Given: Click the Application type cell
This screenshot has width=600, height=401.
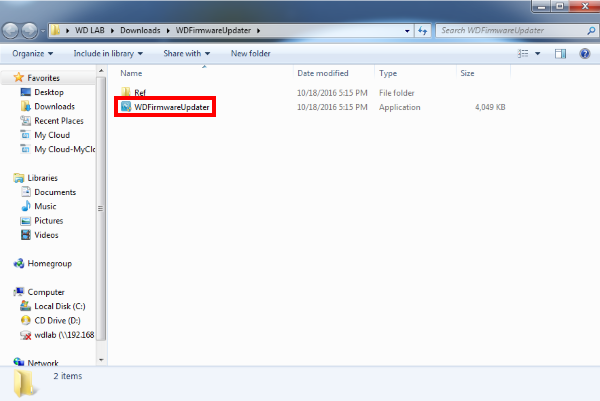Looking at the screenshot, I should [x=399, y=108].
